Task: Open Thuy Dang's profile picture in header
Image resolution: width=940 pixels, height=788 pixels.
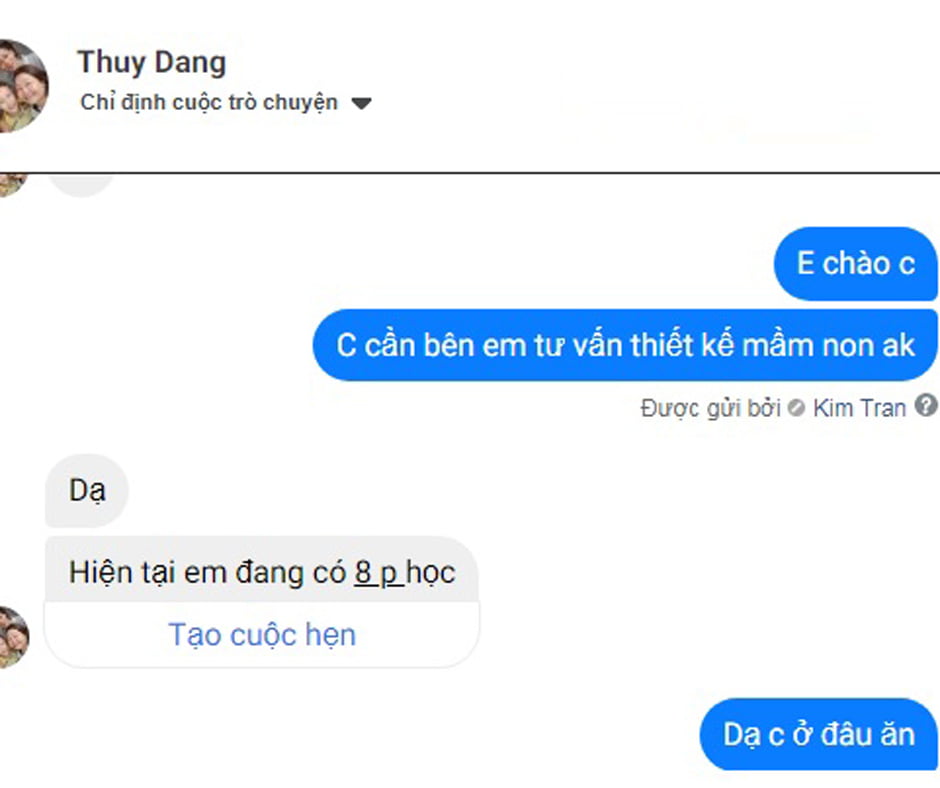Action: coord(23,86)
